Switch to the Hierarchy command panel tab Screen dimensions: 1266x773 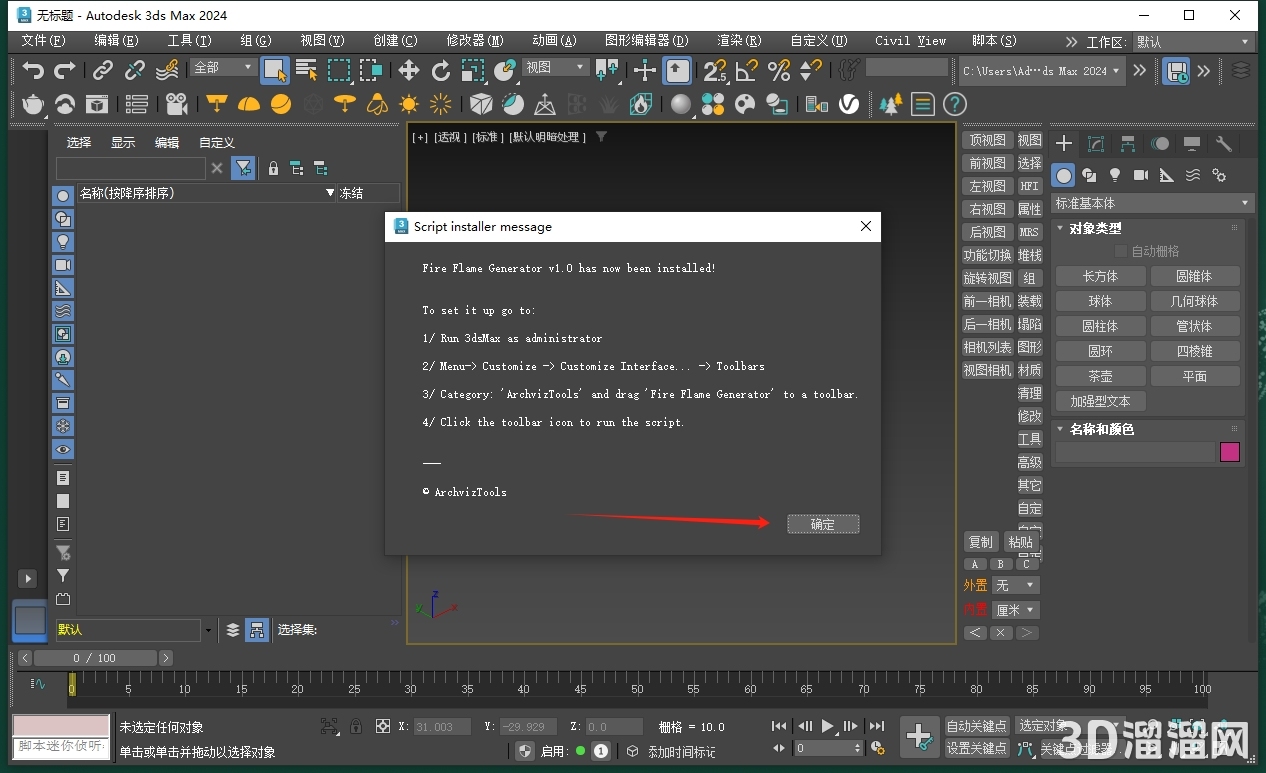click(1128, 144)
